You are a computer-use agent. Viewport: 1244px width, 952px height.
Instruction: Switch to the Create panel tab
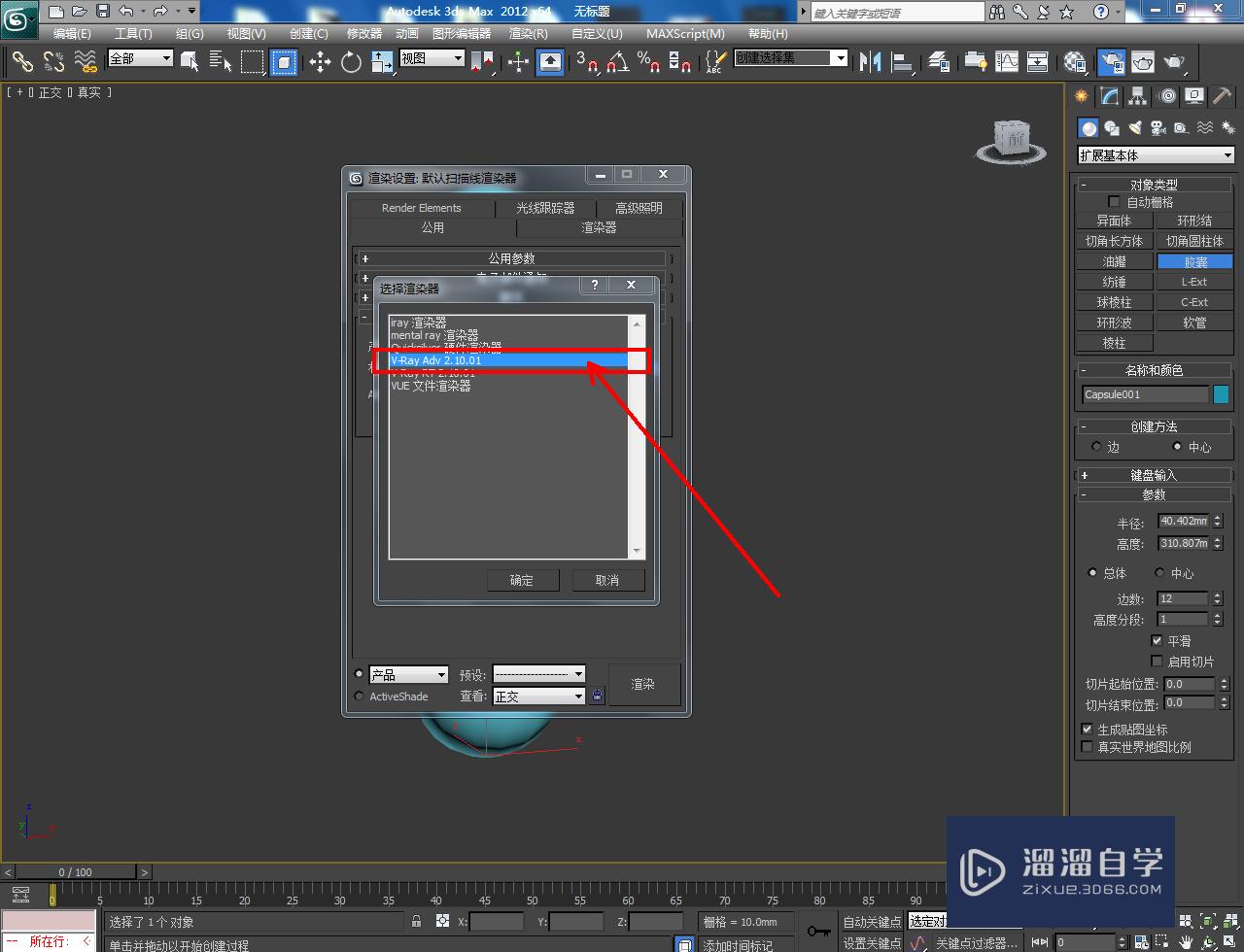(1081, 96)
